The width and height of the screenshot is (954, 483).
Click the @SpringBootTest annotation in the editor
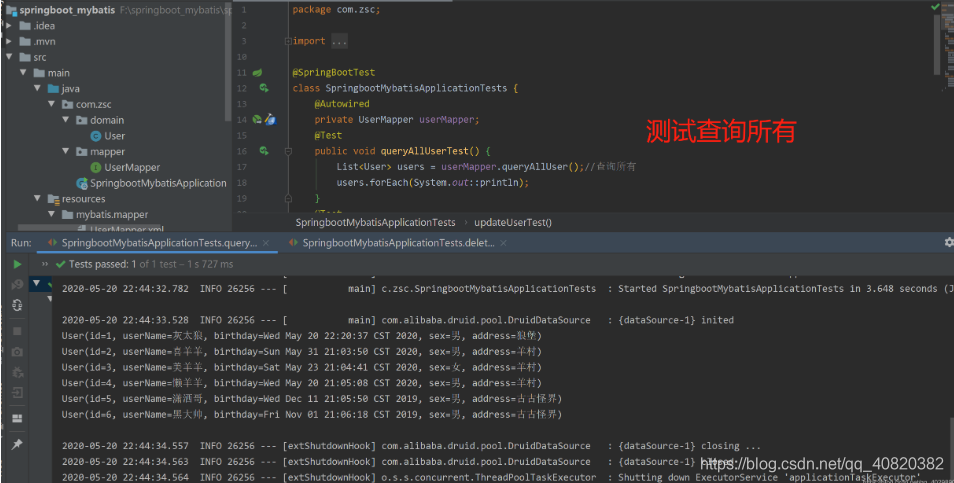click(333, 72)
